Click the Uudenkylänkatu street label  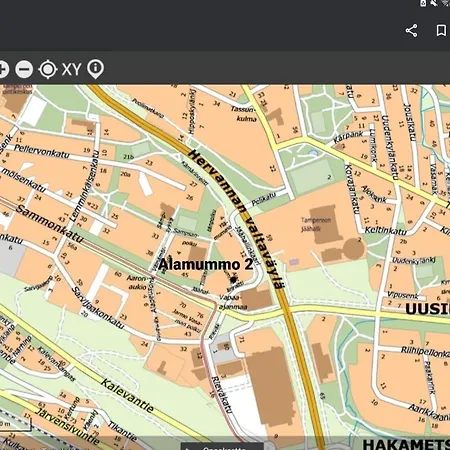coord(389,147)
